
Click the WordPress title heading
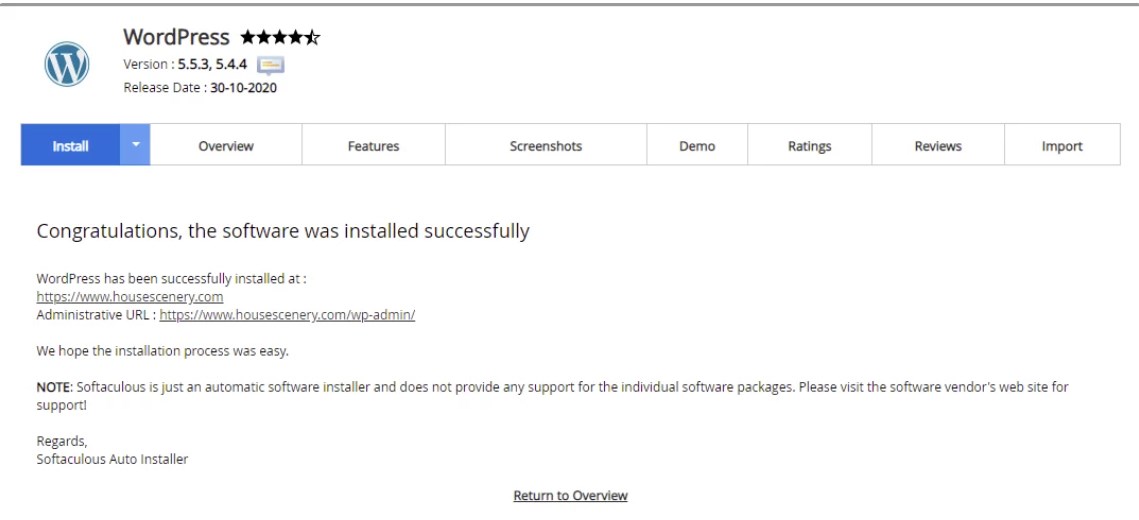[177, 36]
